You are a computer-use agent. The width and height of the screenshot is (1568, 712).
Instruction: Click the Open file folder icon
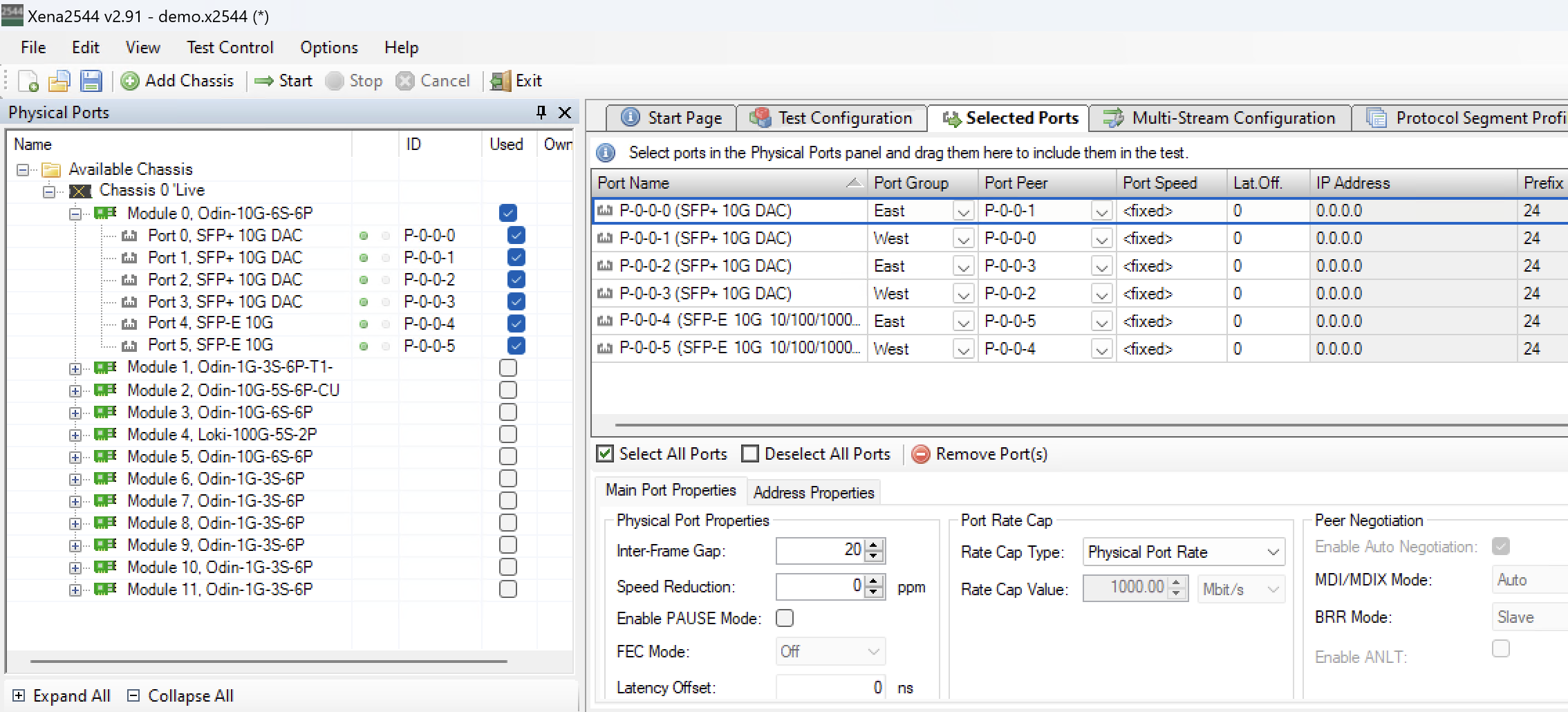[x=59, y=81]
